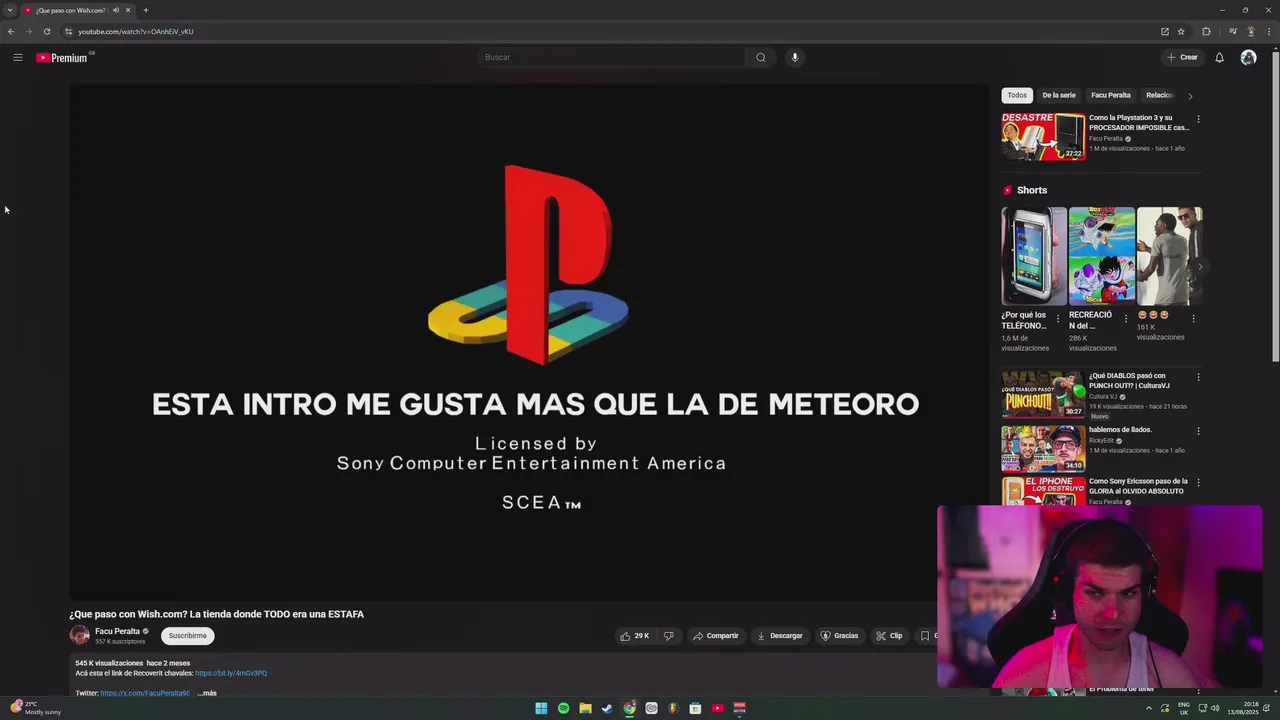Mute the tab via its speaker icon
Image resolution: width=1280 pixels, height=720 pixels.
coord(116,10)
